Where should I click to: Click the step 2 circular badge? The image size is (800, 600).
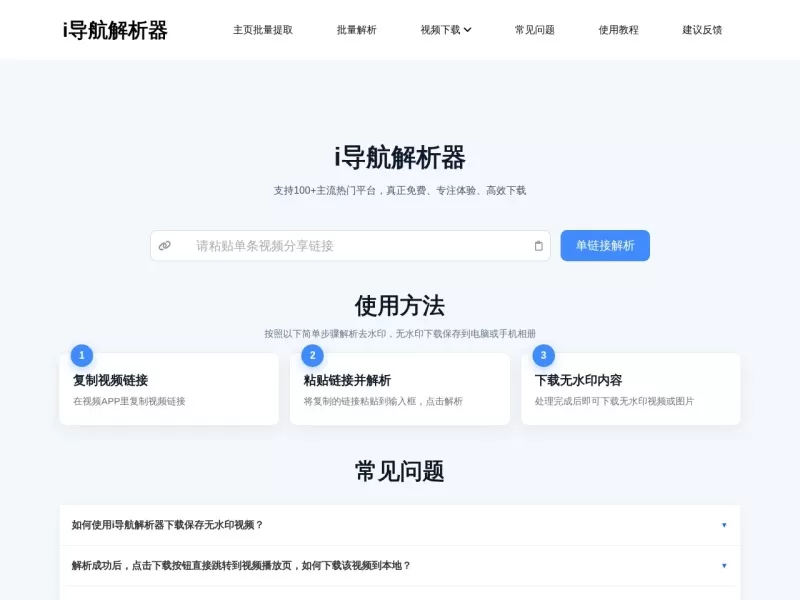tap(312, 355)
